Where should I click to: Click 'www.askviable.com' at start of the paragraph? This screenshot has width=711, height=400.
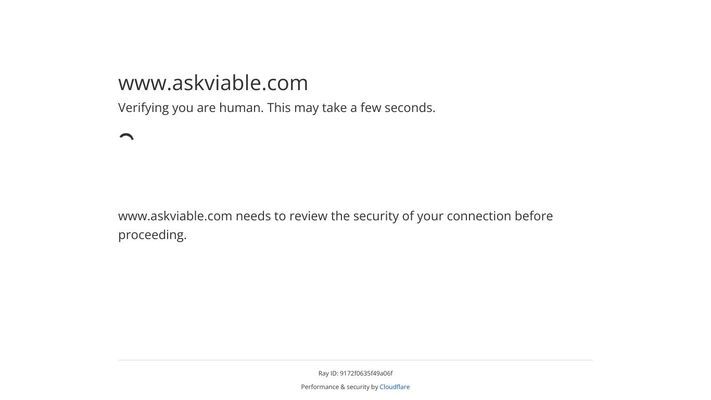click(x=175, y=216)
